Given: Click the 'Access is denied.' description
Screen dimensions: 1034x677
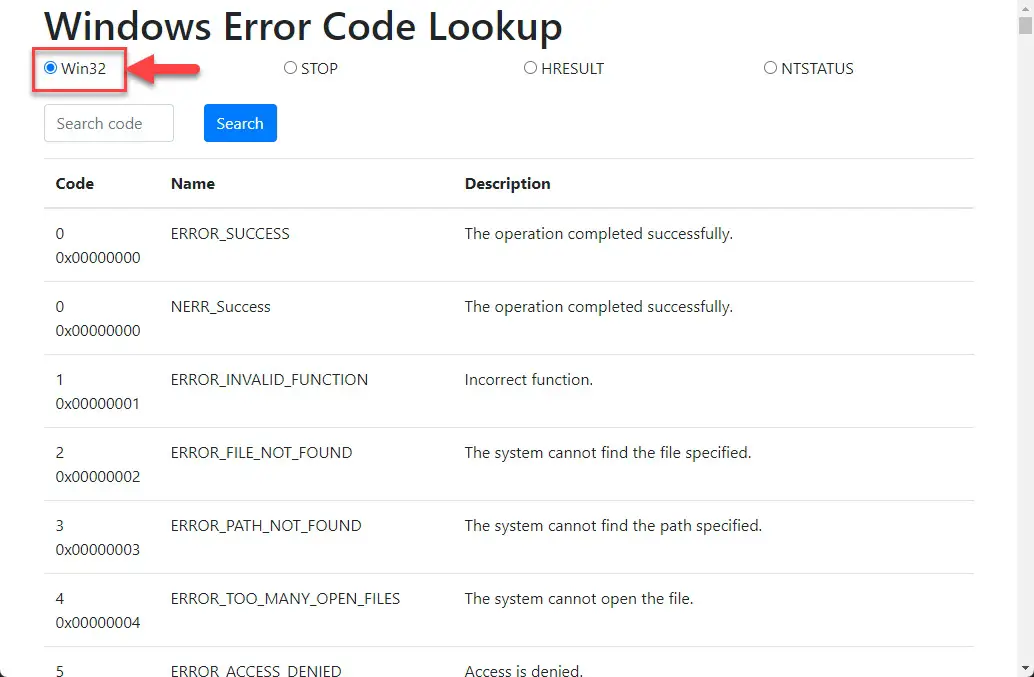Looking at the screenshot, I should click(x=524, y=670).
